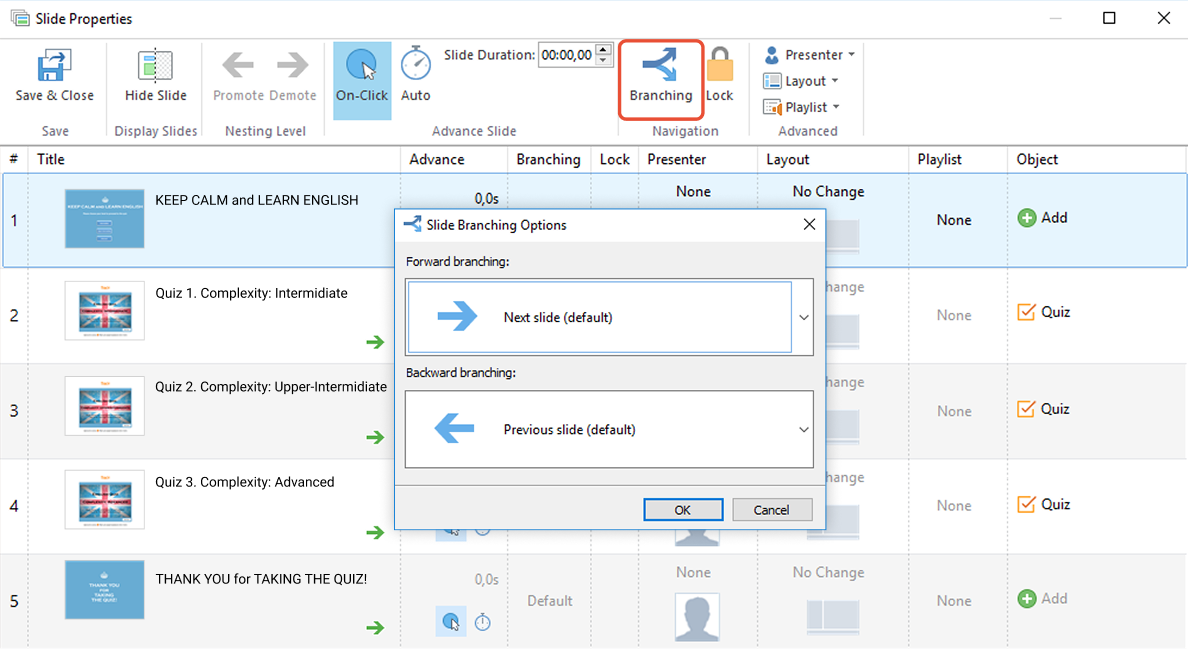Image resolution: width=1188 pixels, height=649 pixels.
Task: Toggle On-Click advance for slide 5
Action: [x=450, y=621]
